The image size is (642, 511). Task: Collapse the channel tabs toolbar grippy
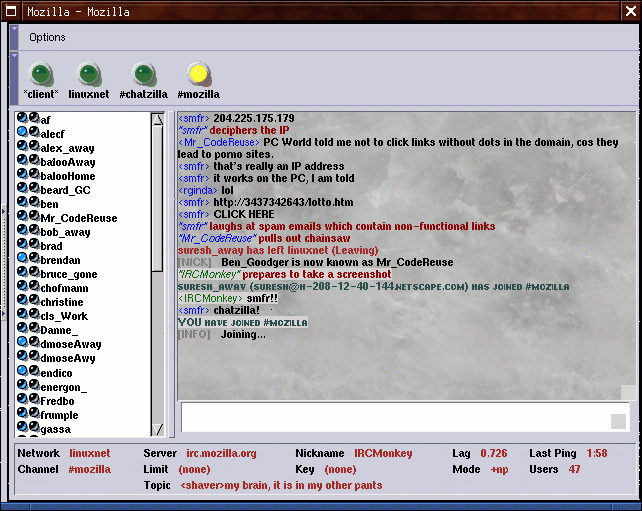(x=14, y=78)
